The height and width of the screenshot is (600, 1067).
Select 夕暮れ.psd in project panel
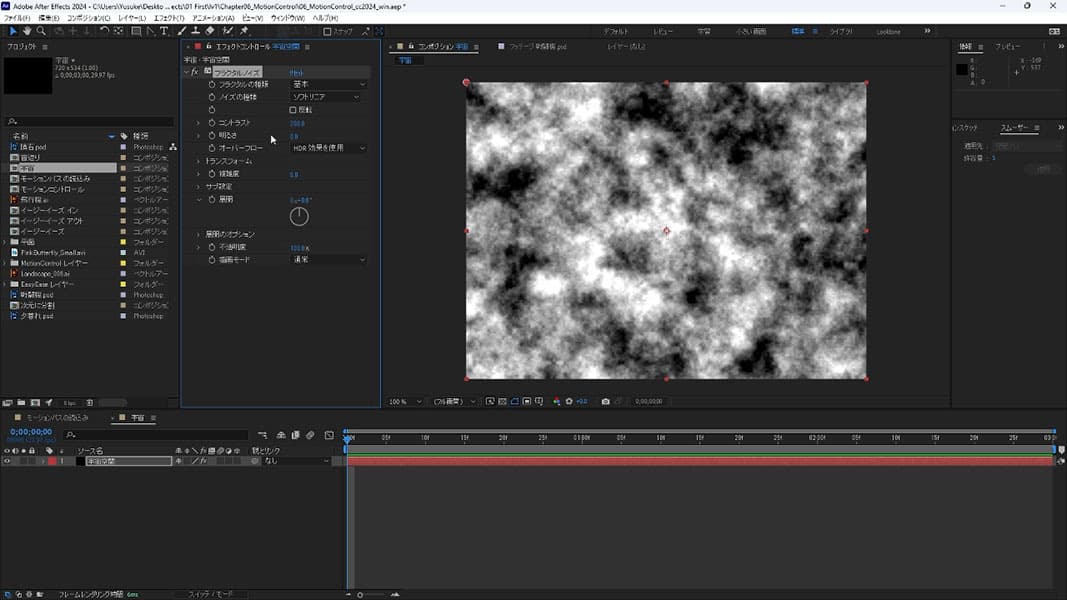pyautogui.click(x=36, y=316)
